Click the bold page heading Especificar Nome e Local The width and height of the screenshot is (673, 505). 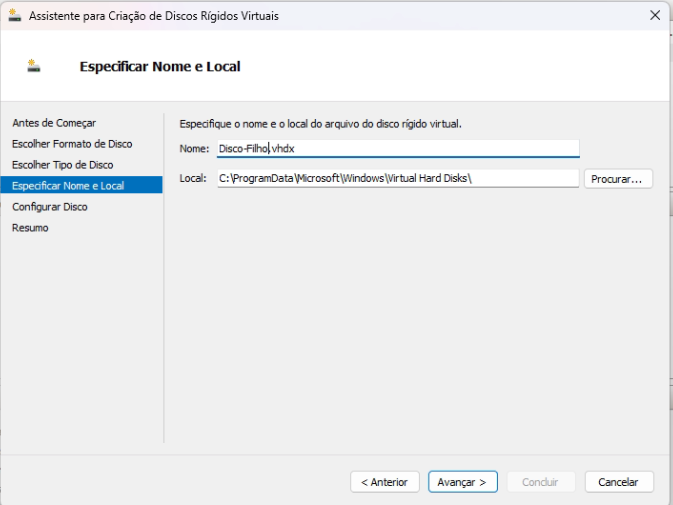point(160,67)
